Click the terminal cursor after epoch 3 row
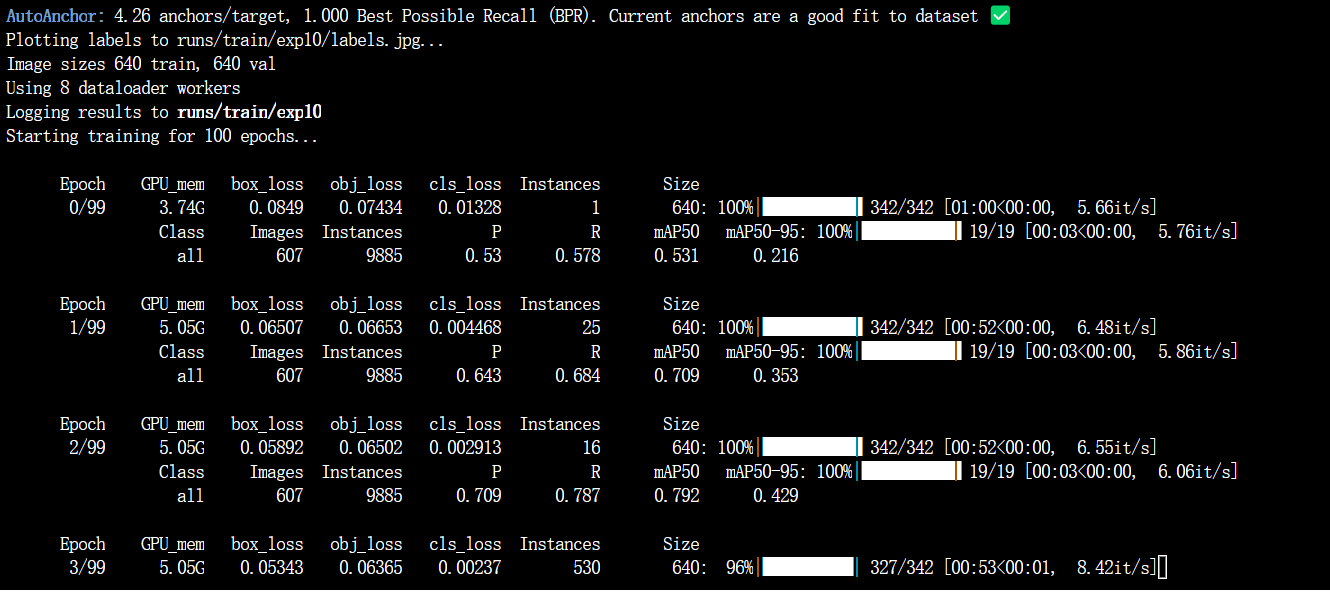The height and width of the screenshot is (592, 1330). coord(1163,567)
